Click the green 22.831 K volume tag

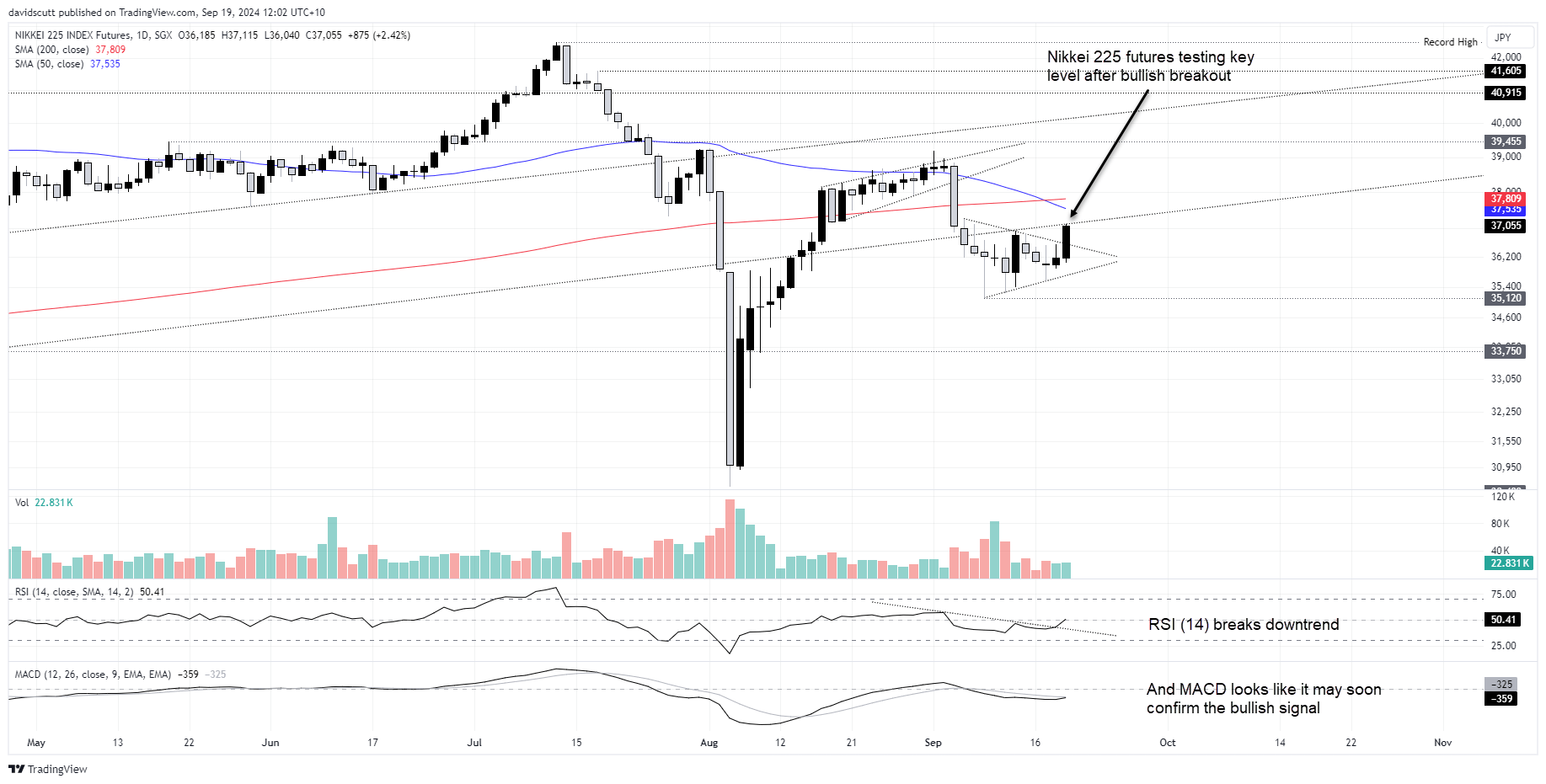point(1509,563)
